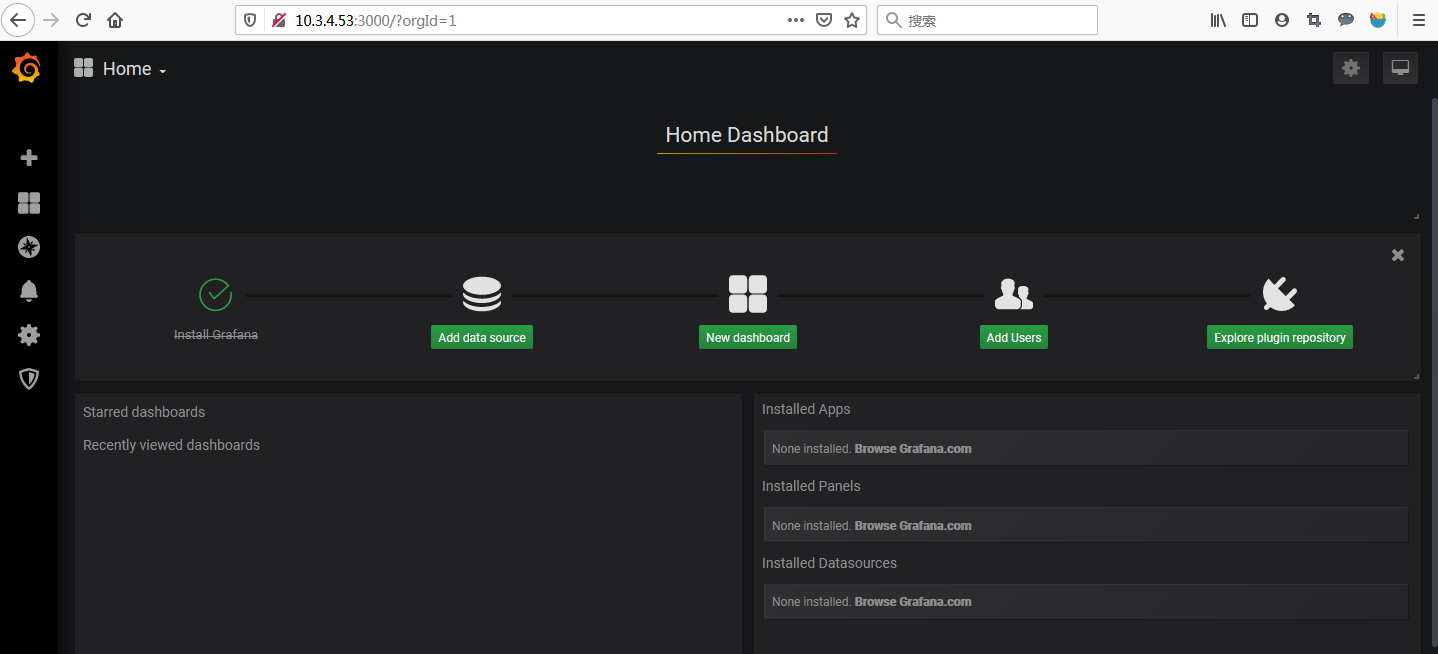Click Installed Apps heading
1438x654 pixels.
(806, 409)
